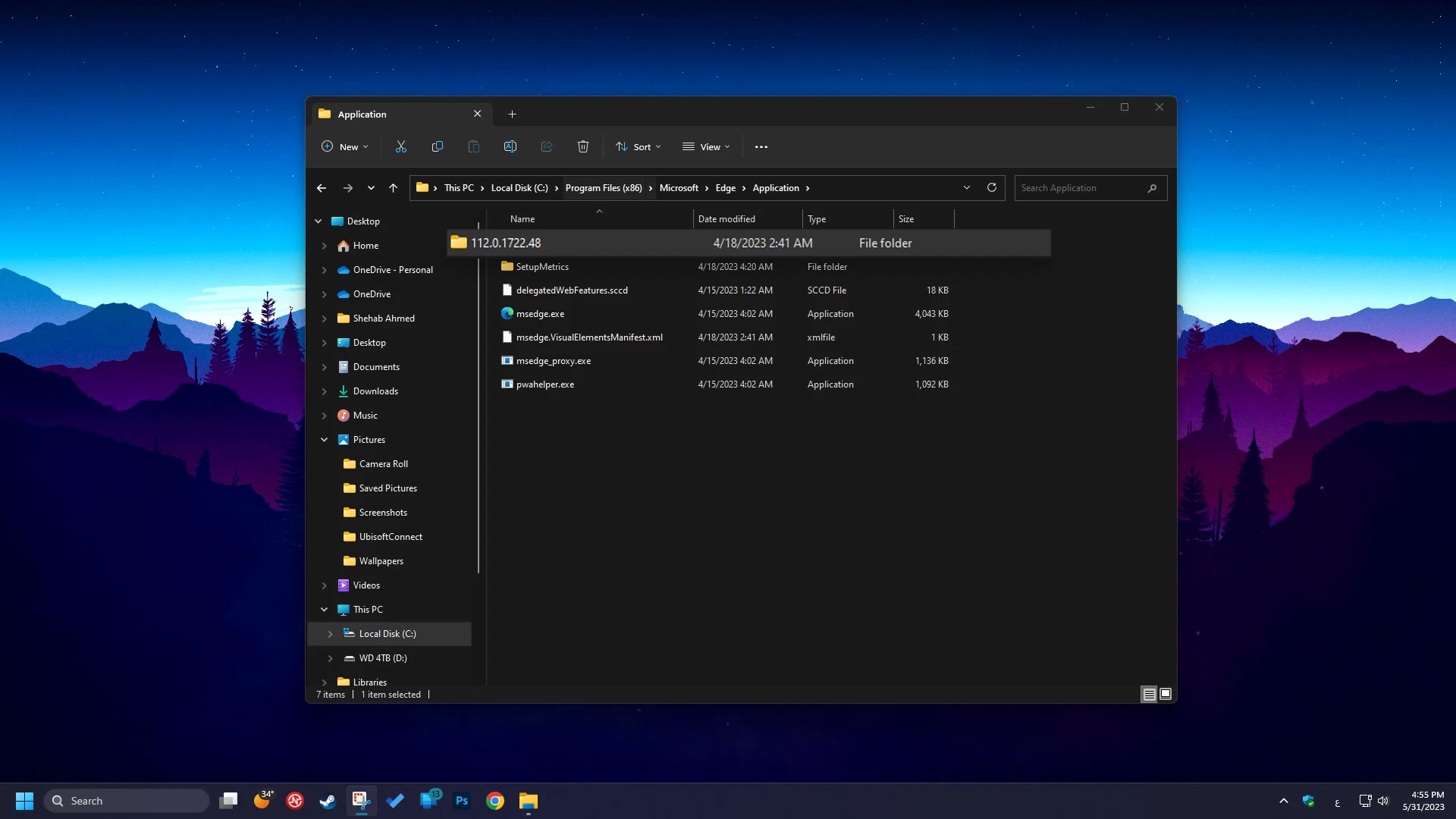Image resolution: width=1456 pixels, height=819 pixels.
Task: Click the Share icon in toolbar
Action: point(547,146)
